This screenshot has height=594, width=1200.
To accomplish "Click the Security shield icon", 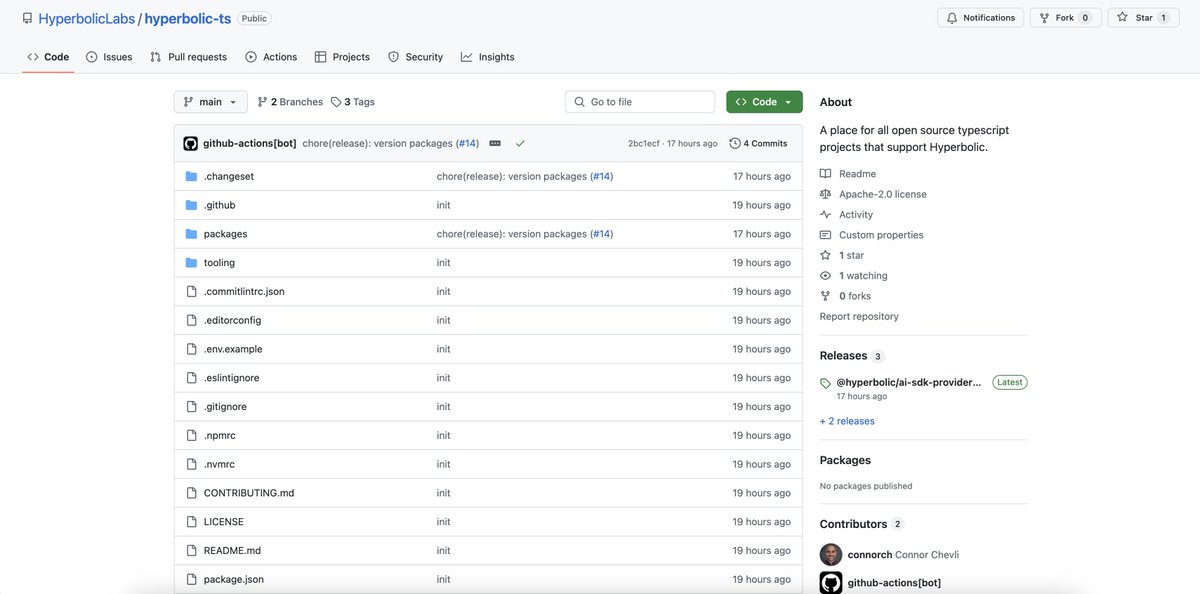I will (x=391, y=56).
